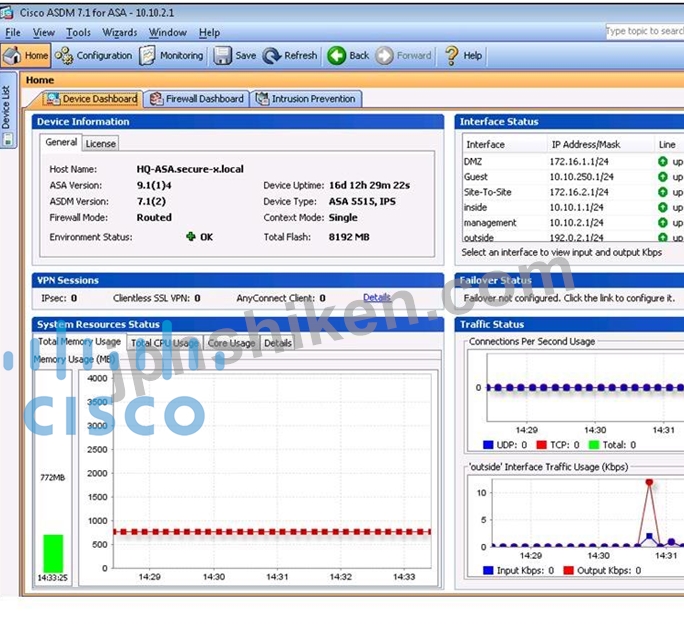The width and height of the screenshot is (684, 641).
Task: Open the System Resources Details tab
Action: (x=277, y=343)
